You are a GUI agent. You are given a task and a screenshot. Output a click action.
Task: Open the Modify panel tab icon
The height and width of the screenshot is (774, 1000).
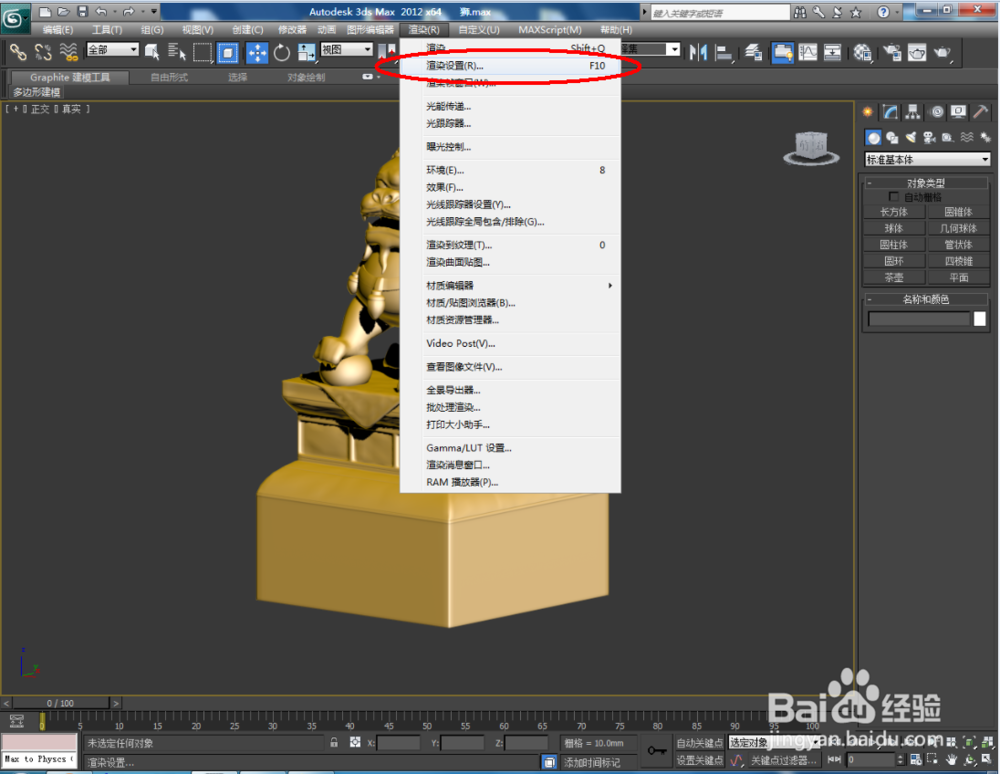tap(890, 112)
